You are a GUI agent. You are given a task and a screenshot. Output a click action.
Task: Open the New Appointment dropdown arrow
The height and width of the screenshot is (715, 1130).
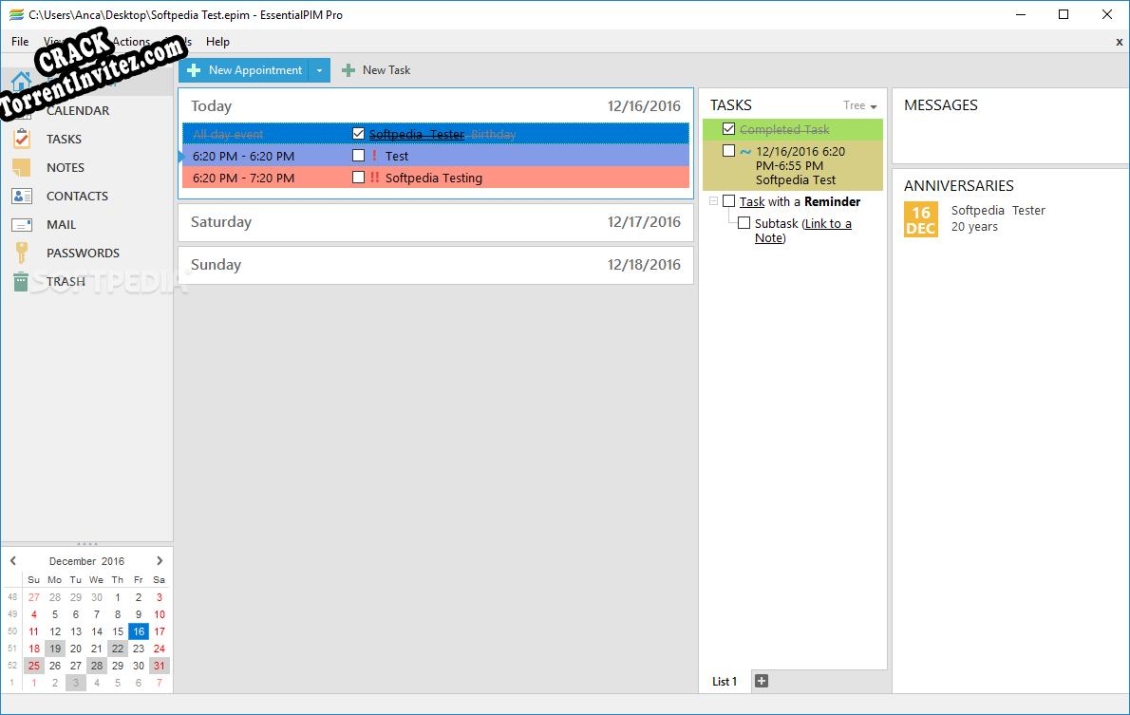[319, 70]
